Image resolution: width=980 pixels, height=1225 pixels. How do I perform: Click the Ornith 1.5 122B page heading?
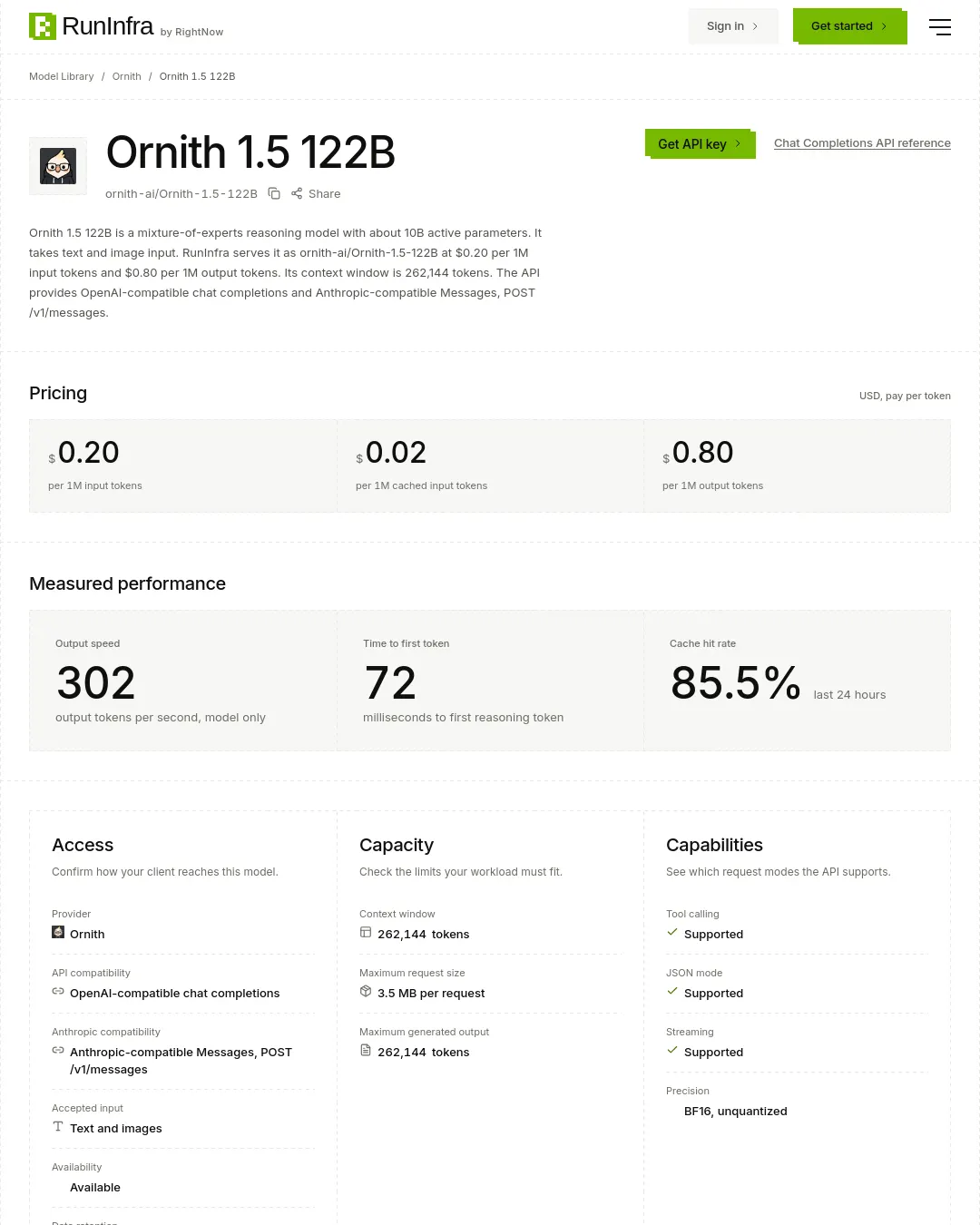(x=251, y=152)
